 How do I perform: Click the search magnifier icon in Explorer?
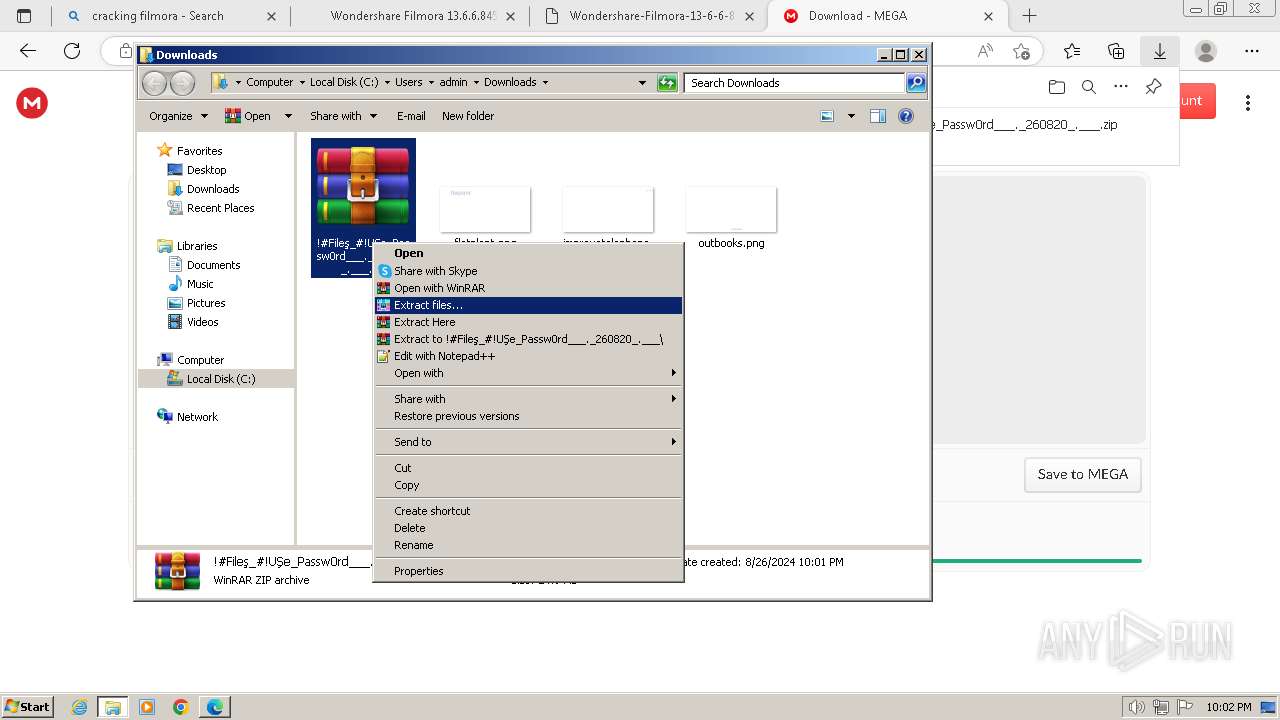click(x=916, y=83)
